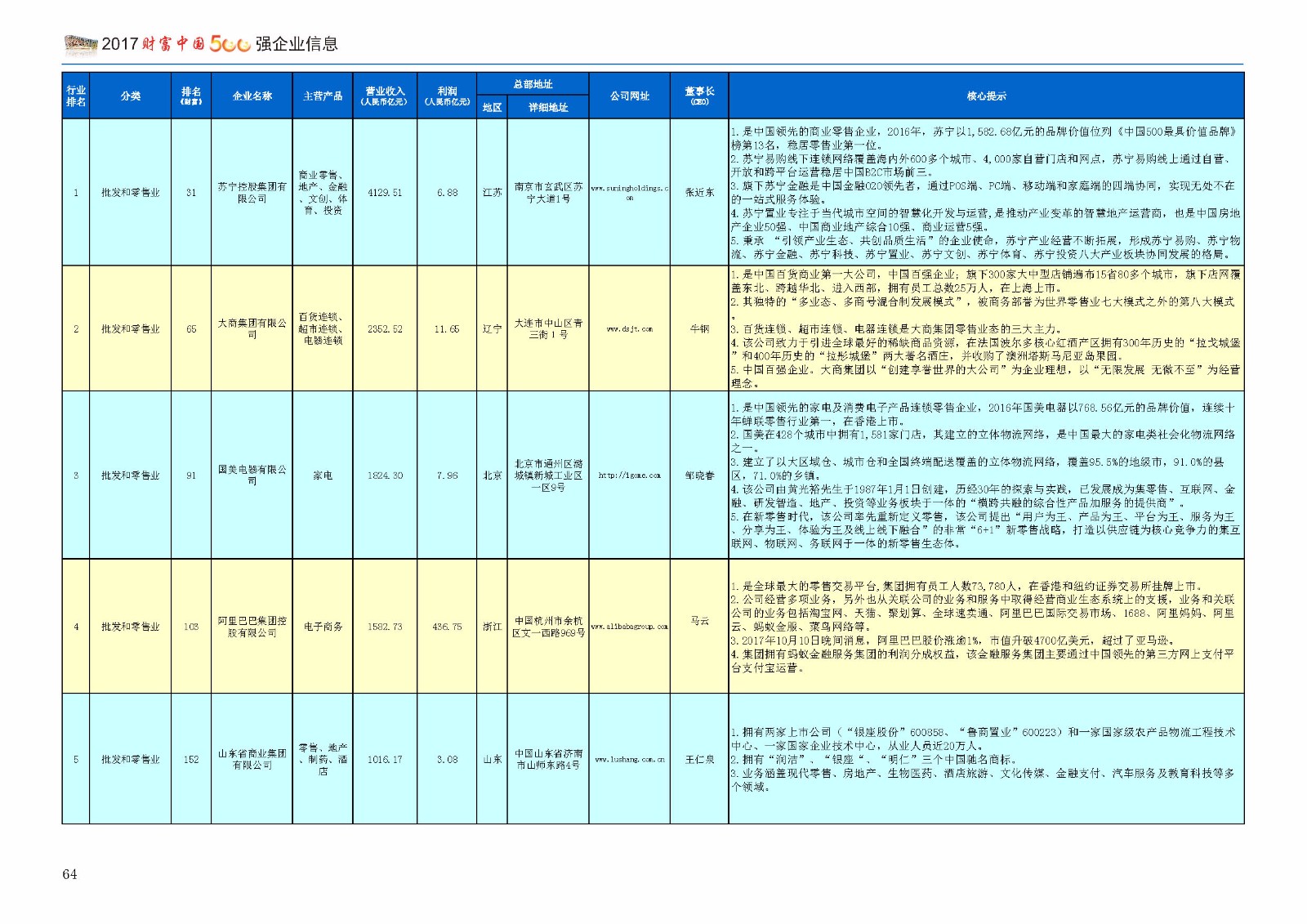This screenshot has width=1307, height=924.
Task: Click chairman name "马云"
Action: 699,621
